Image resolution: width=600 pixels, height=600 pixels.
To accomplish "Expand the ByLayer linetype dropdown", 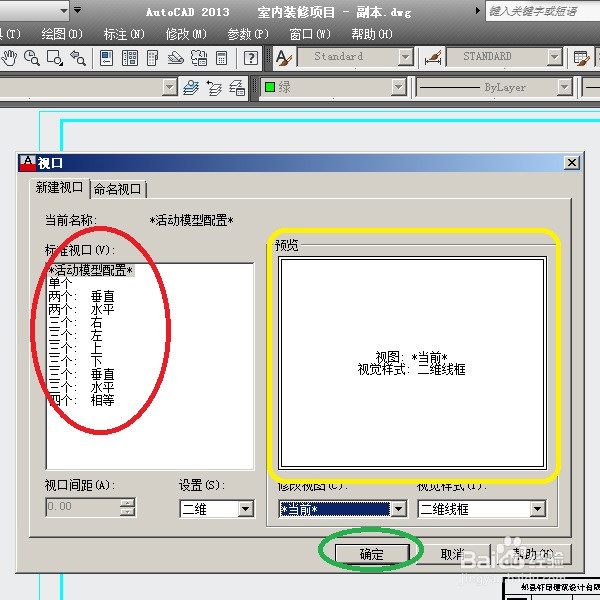I will pyautogui.click(x=564, y=88).
